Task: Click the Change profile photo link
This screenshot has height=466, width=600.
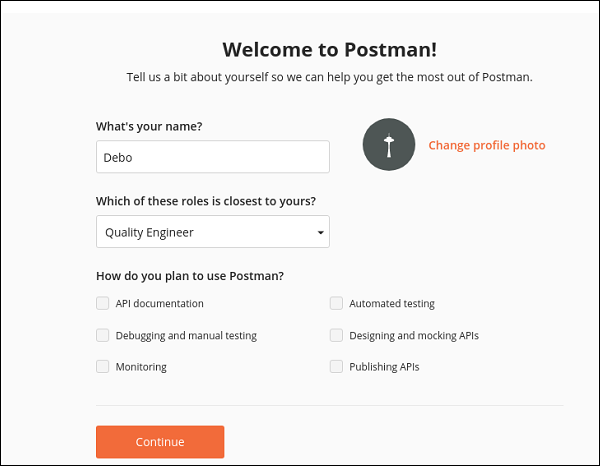Action: (x=486, y=145)
